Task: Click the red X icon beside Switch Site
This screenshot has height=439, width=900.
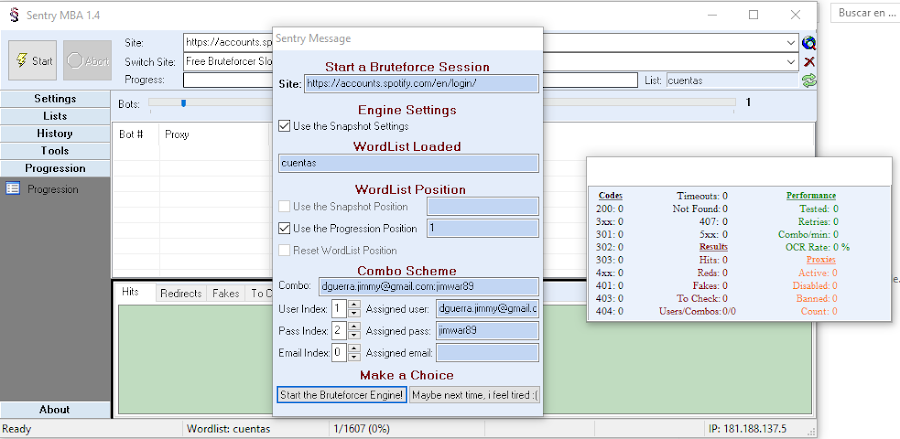Action: pos(809,62)
